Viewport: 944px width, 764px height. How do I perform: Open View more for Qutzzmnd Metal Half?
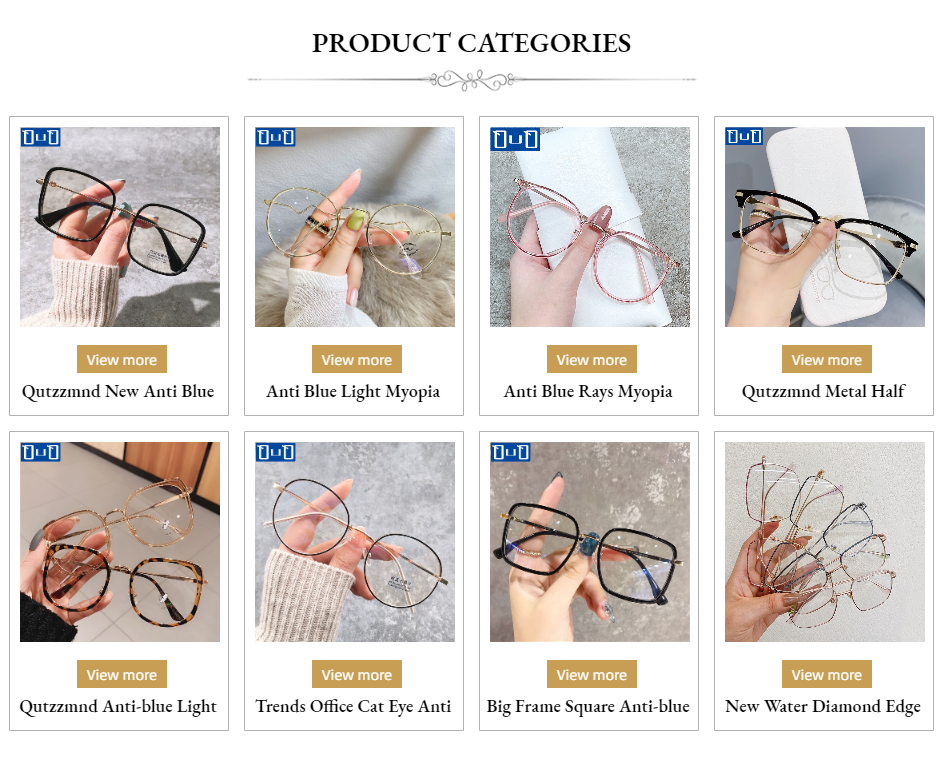(x=827, y=359)
